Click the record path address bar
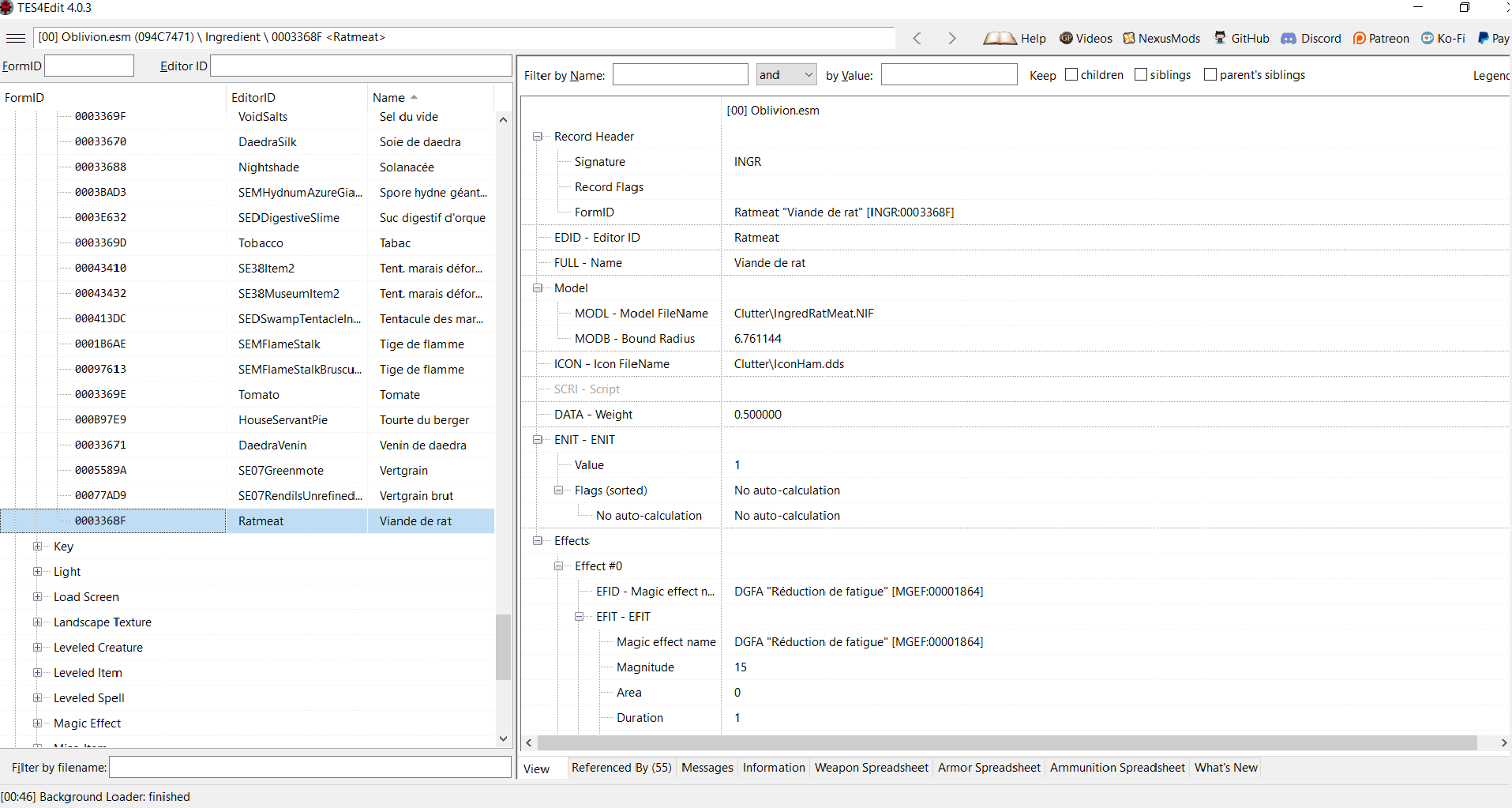Image resolution: width=1512 pixels, height=808 pixels. point(464,37)
